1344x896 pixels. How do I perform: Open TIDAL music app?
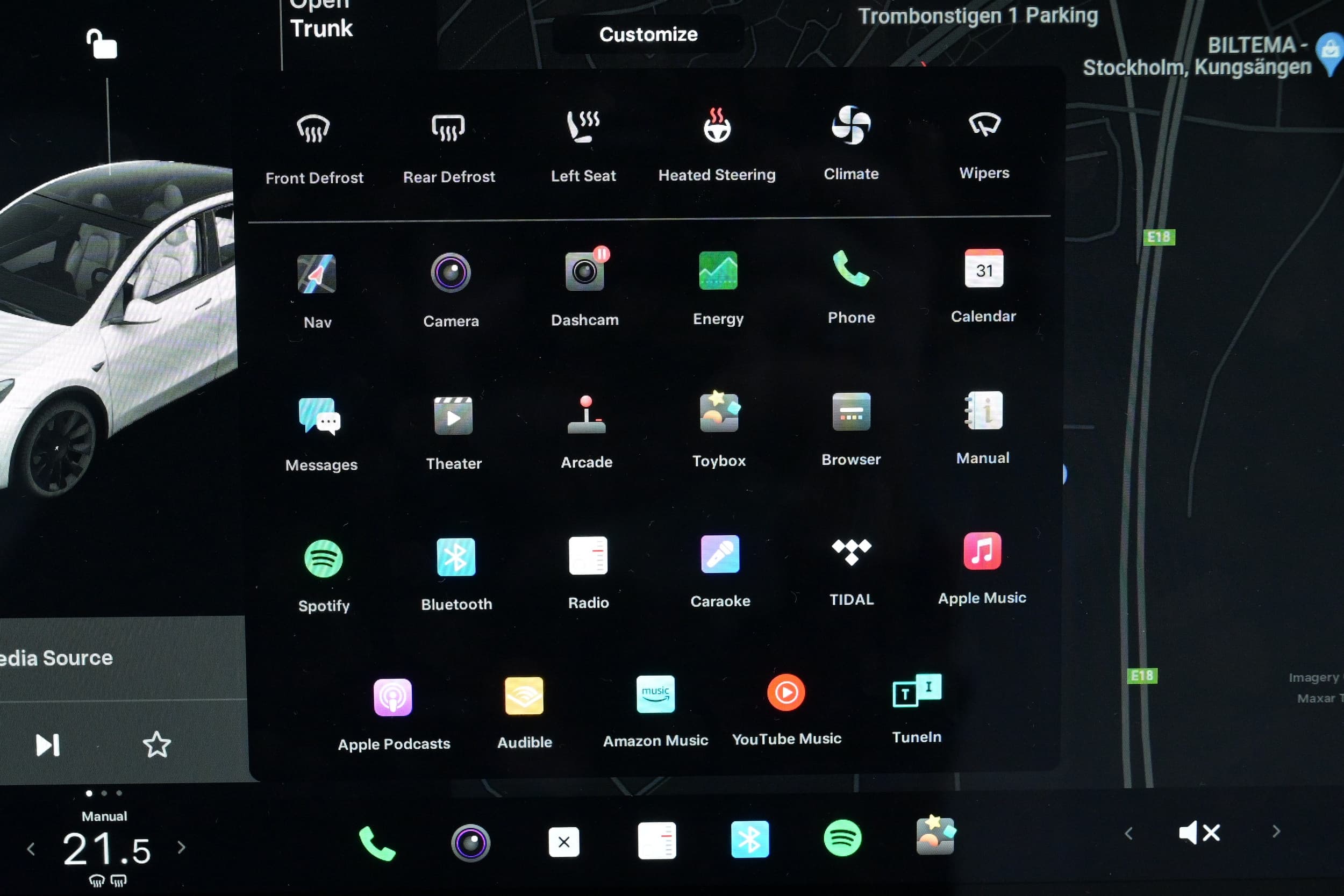coord(852,553)
